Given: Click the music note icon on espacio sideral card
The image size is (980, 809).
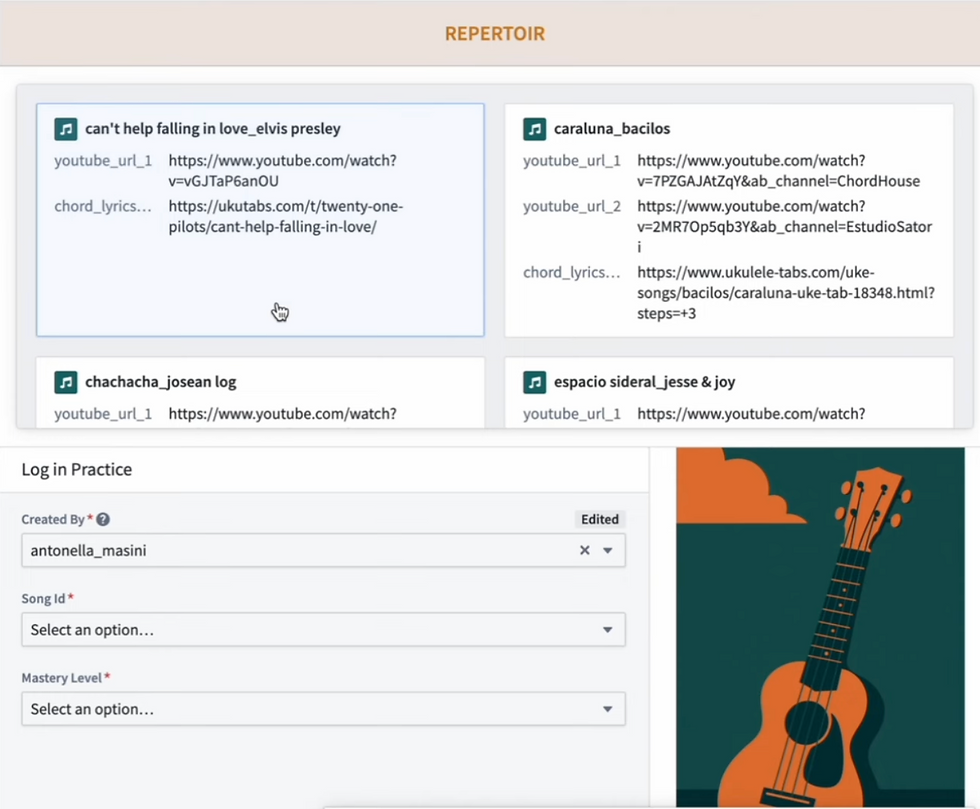Looking at the screenshot, I should [x=533, y=382].
